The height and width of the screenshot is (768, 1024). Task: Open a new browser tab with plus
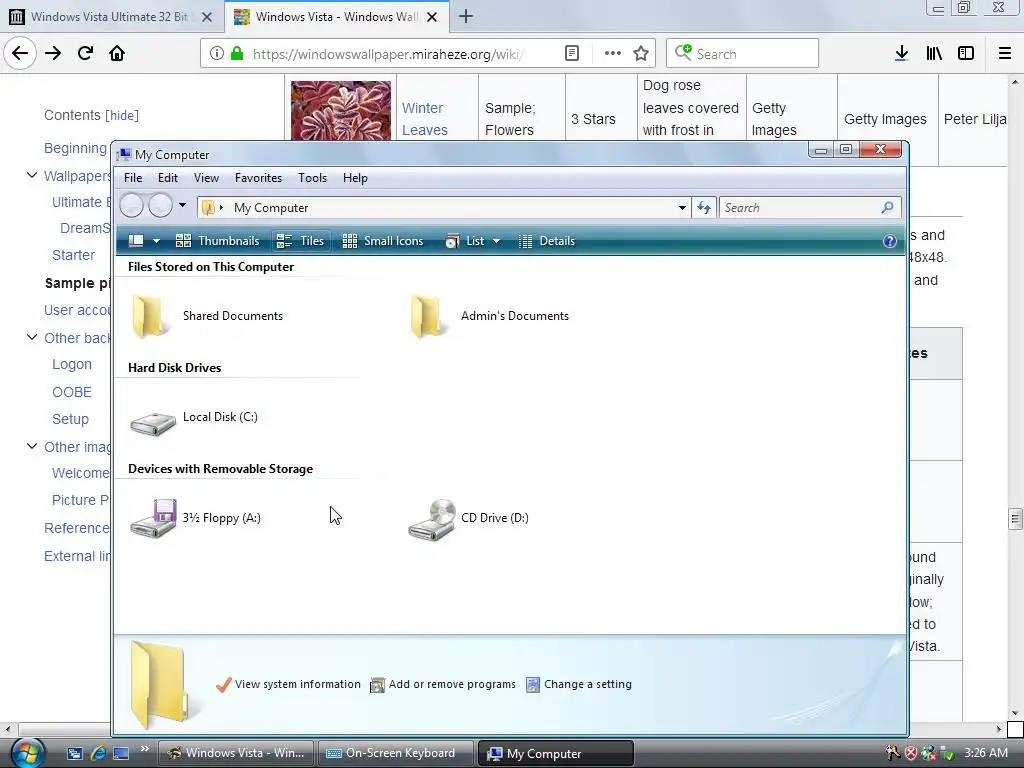466,16
